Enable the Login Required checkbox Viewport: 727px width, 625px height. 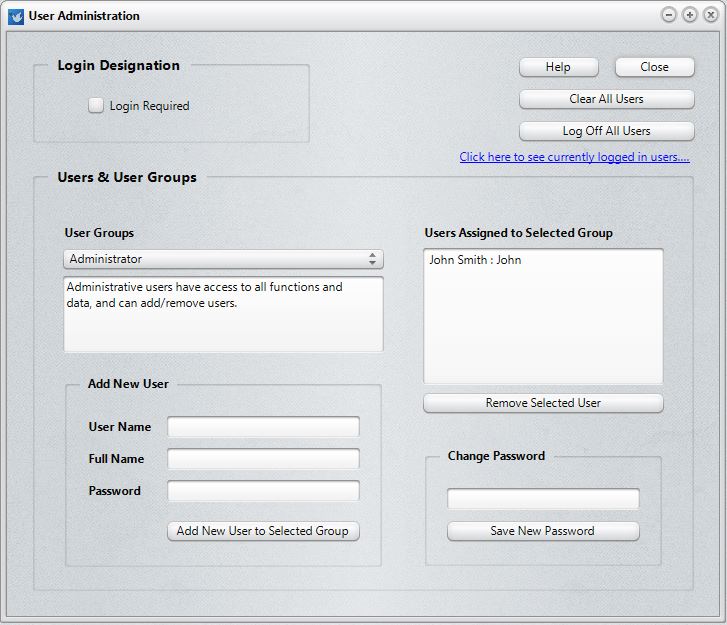(x=96, y=105)
